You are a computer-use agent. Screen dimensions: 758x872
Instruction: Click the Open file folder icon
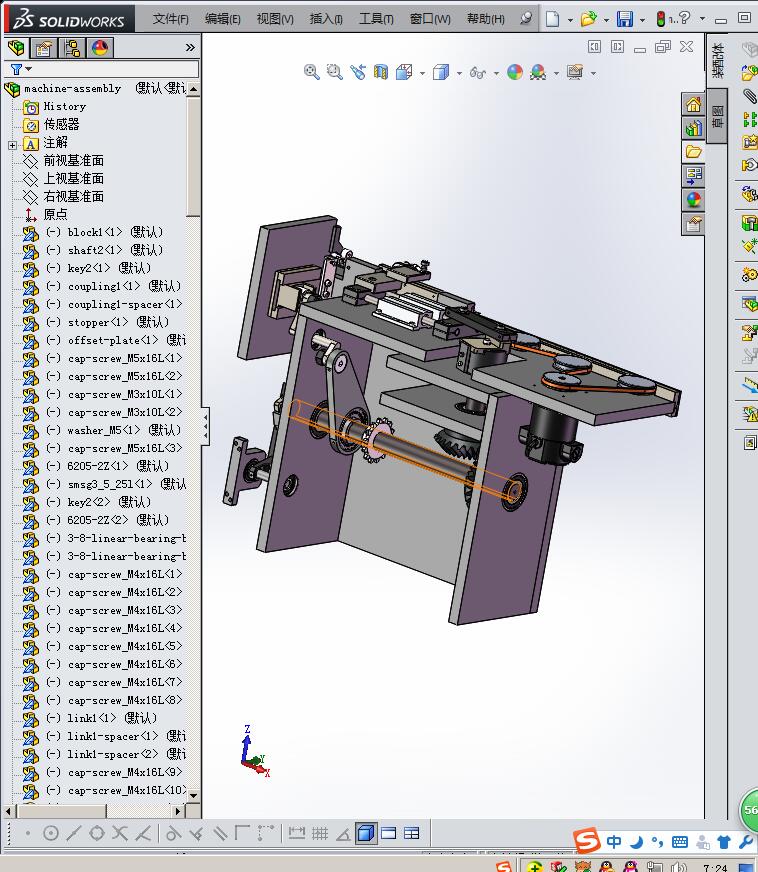coord(588,19)
